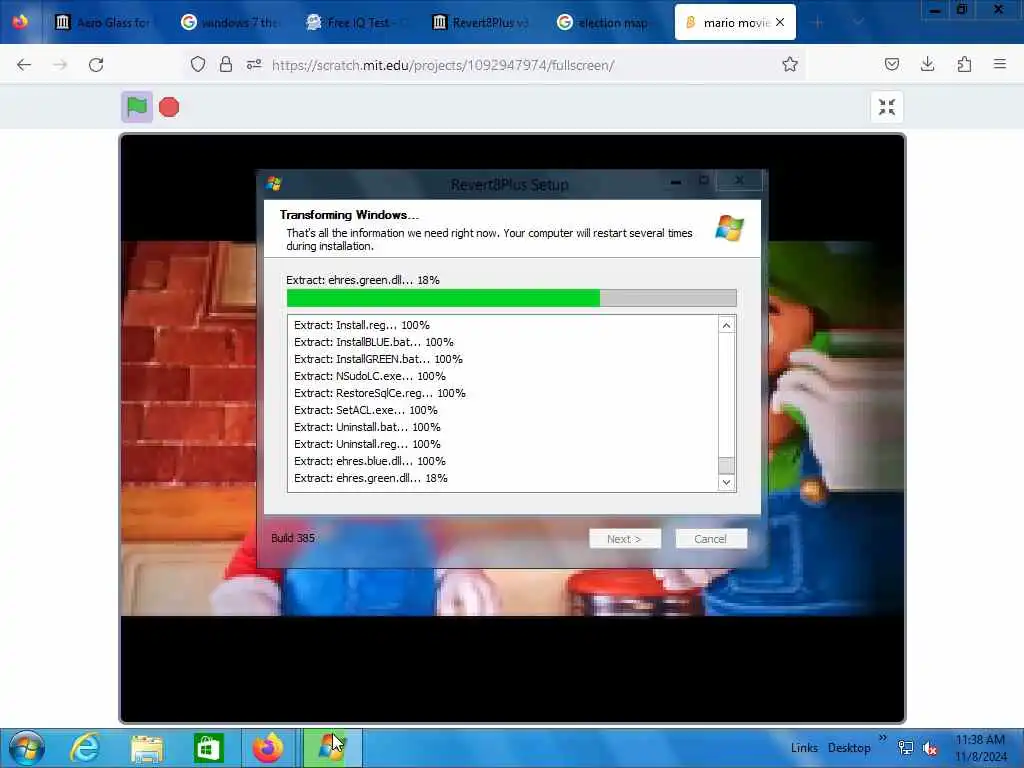List all tabs dropdown arrow
This screenshot has width=1024, height=768.
pos(859,23)
